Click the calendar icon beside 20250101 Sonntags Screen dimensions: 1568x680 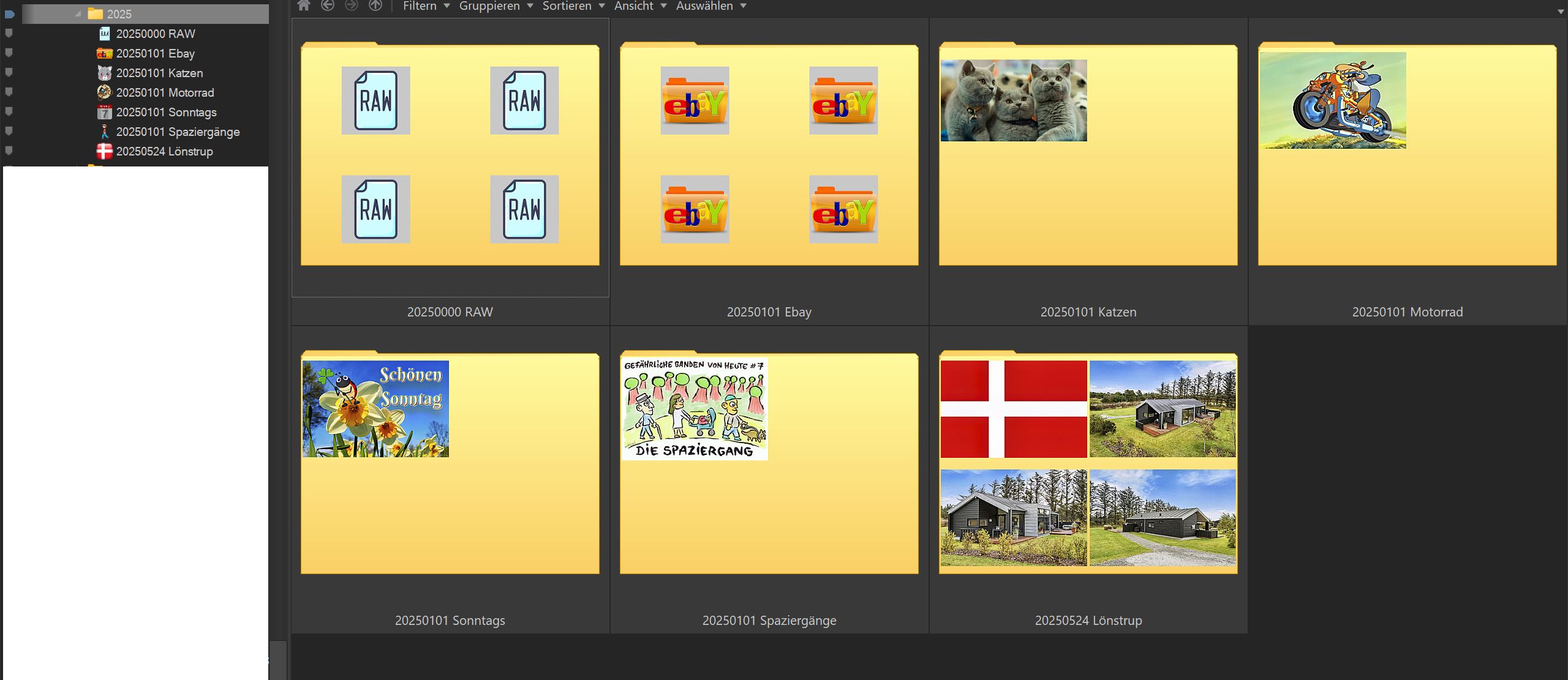(x=105, y=113)
